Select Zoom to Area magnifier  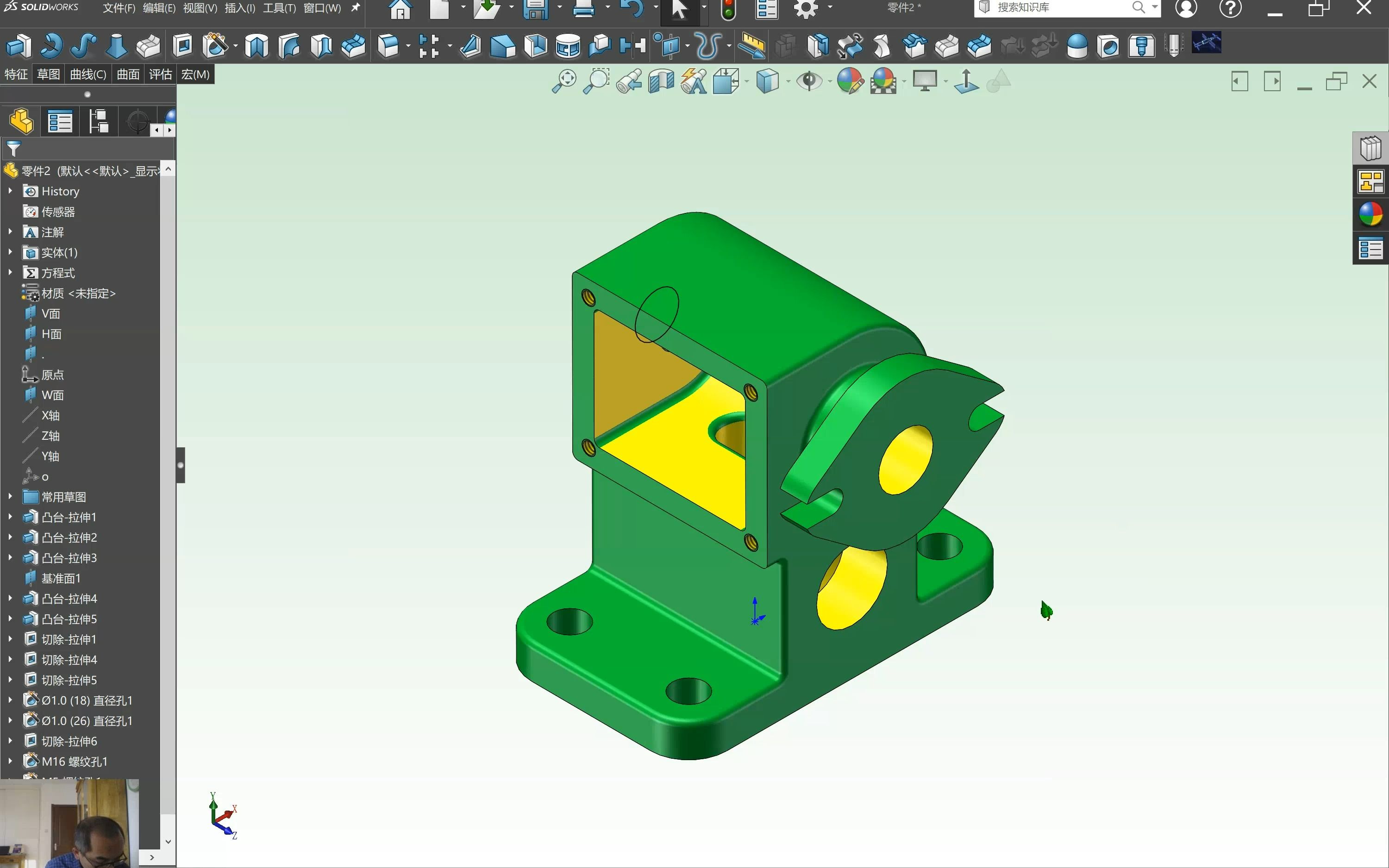point(596,81)
